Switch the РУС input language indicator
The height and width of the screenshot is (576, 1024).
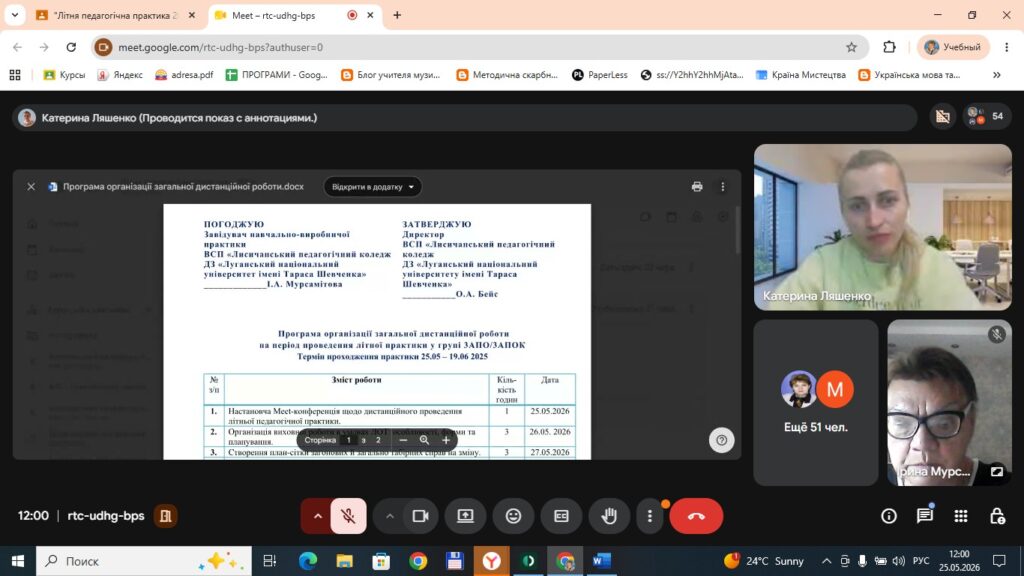tap(921, 561)
